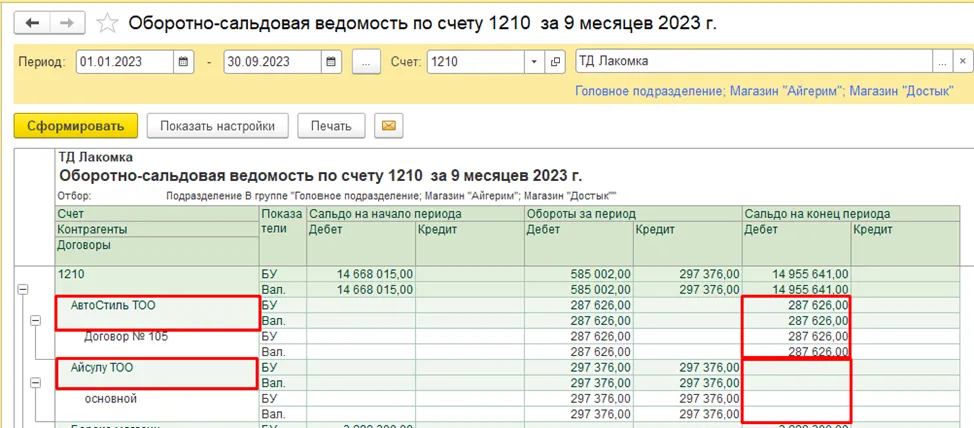The height and width of the screenshot is (428, 974).
Task: Edit the end date field 30.09.2023
Action: pos(273,61)
